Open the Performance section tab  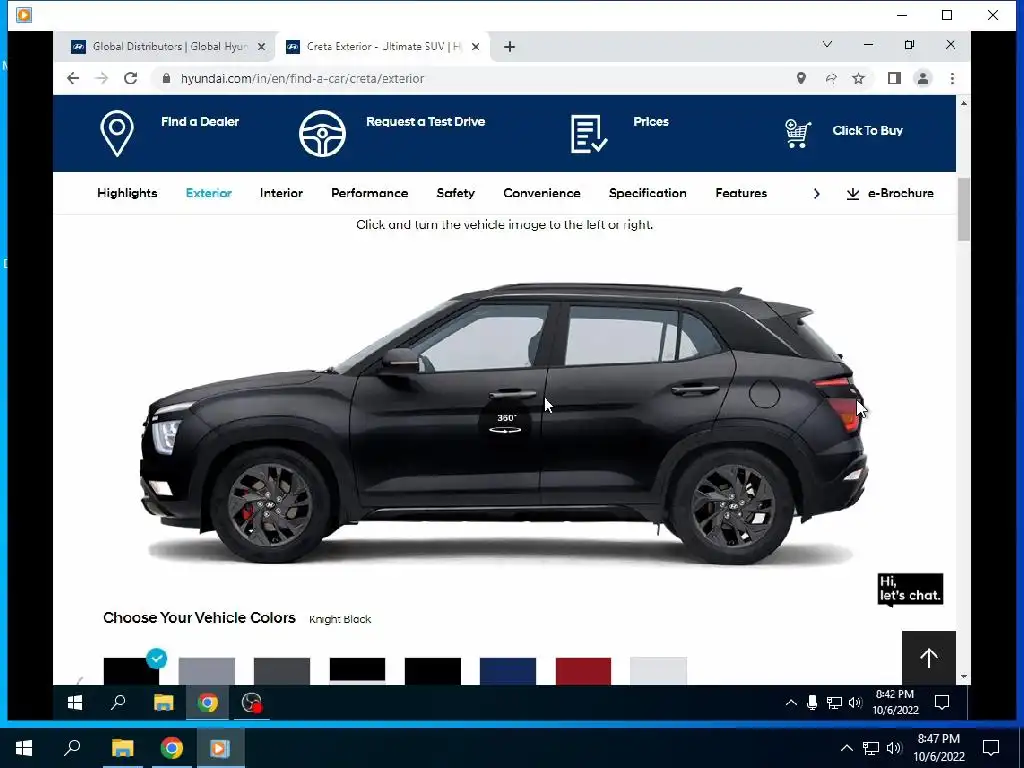point(370,193)
